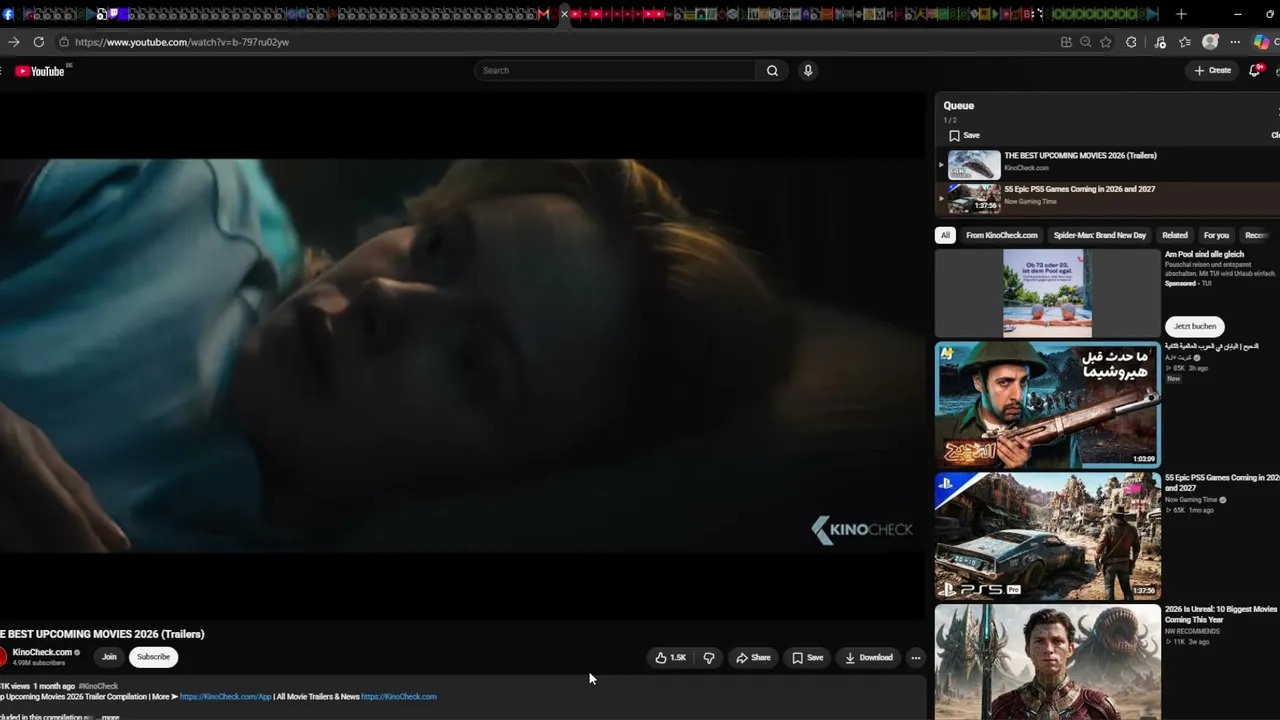Screen dimensions: 1280x720
Task: Click the #KinoCheck hashtag
Action: click(x=98, y=686)
